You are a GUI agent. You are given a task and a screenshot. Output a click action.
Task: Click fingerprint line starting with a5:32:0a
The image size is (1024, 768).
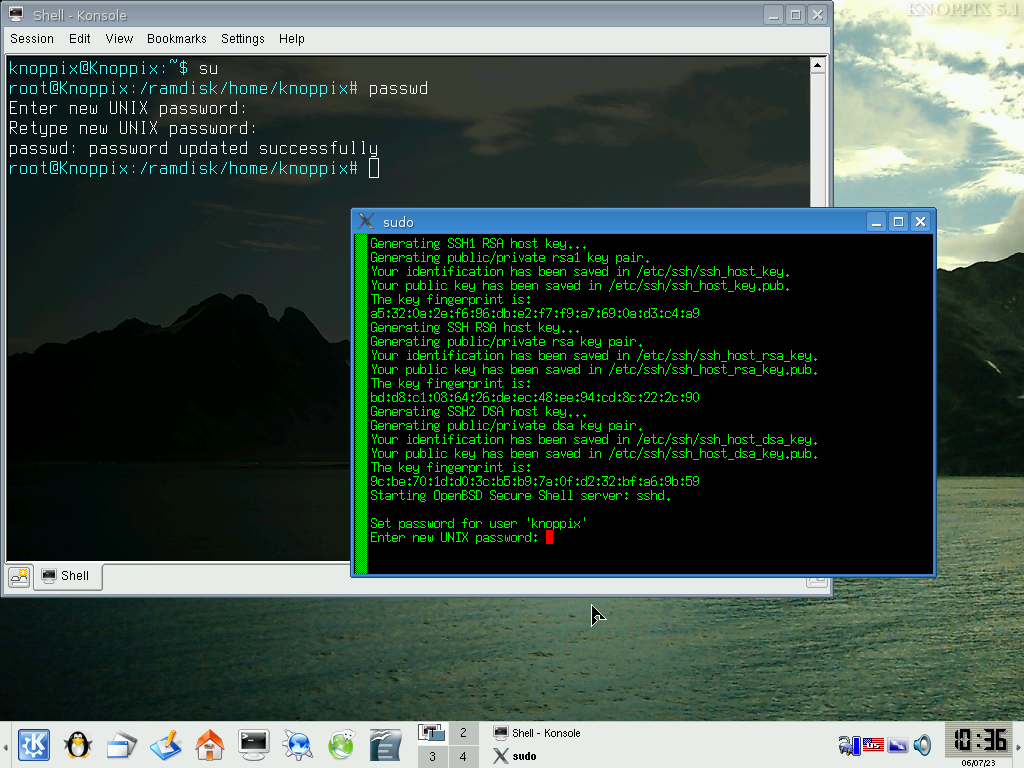click(x=535, y=313)
